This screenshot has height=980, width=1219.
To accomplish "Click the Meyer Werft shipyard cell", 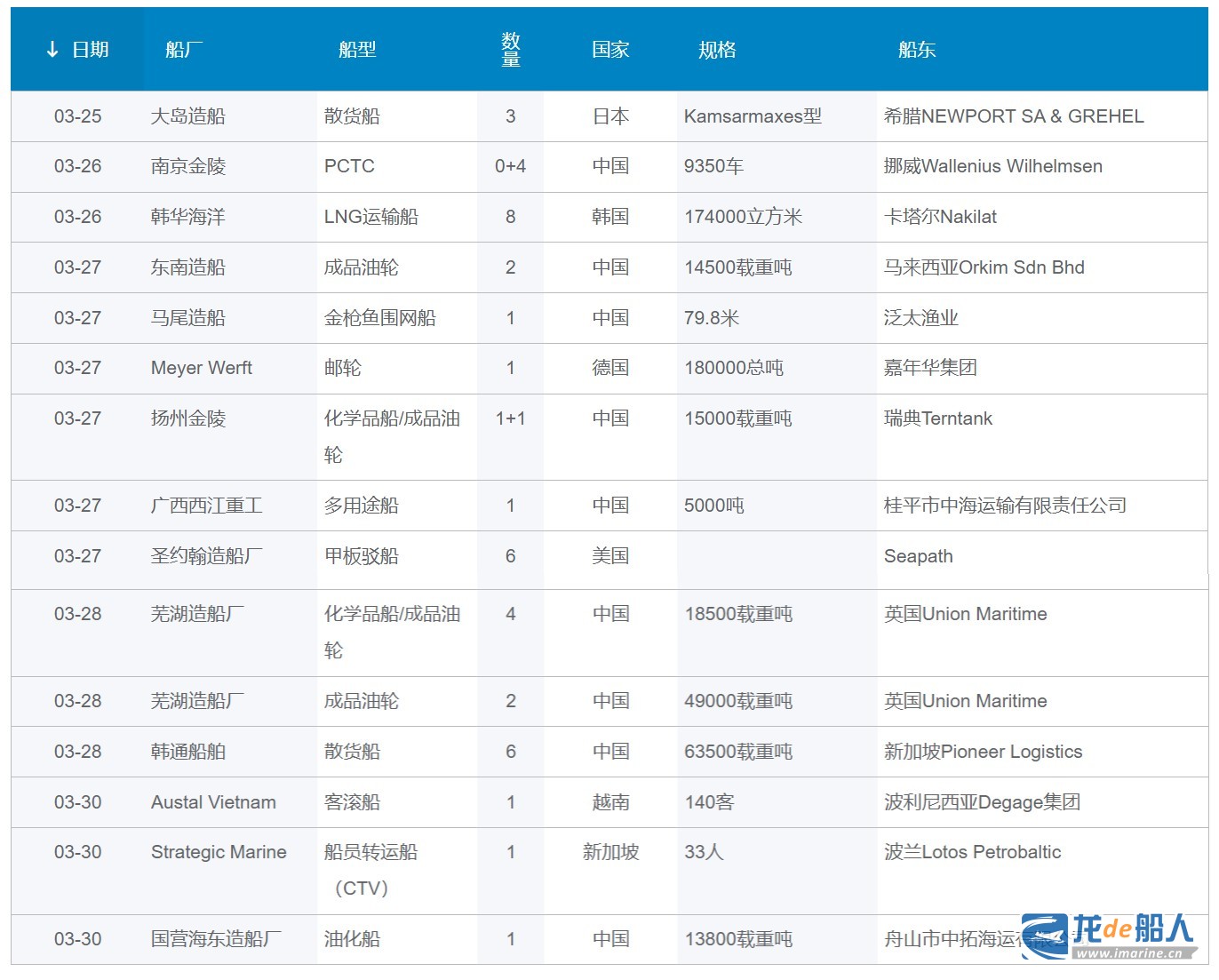I will tap(202, 368).
